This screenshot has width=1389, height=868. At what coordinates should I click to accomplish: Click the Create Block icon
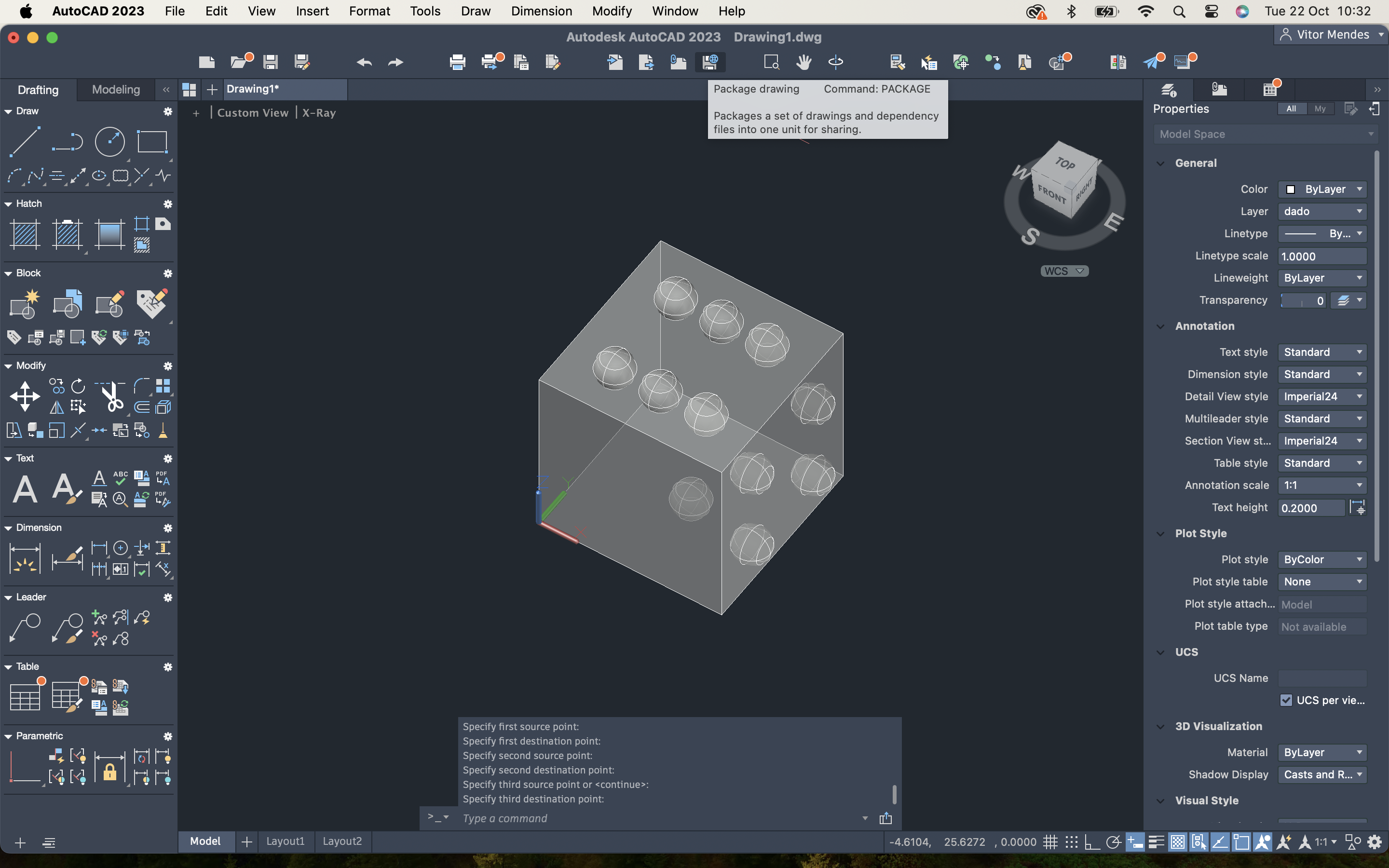[25, 304]
